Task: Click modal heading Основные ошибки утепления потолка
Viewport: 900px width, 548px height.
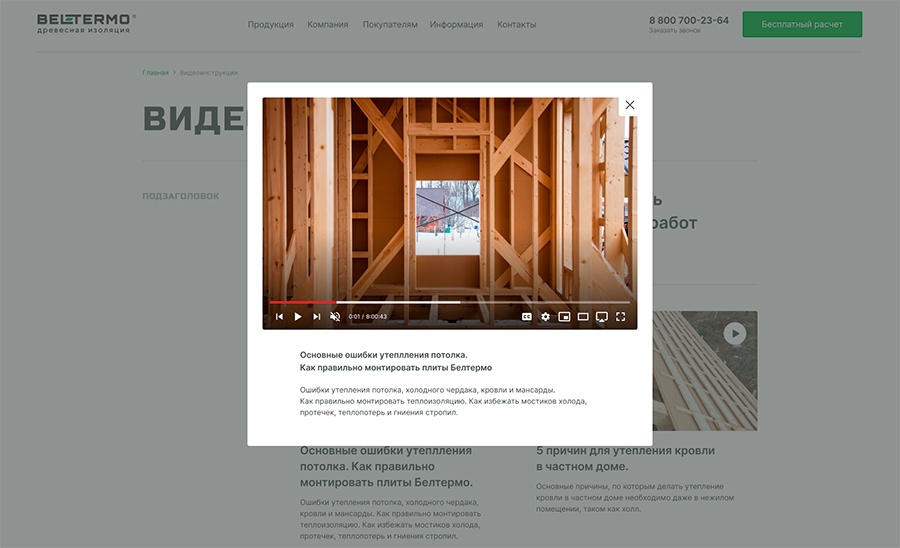Action: tap(396, 362)
